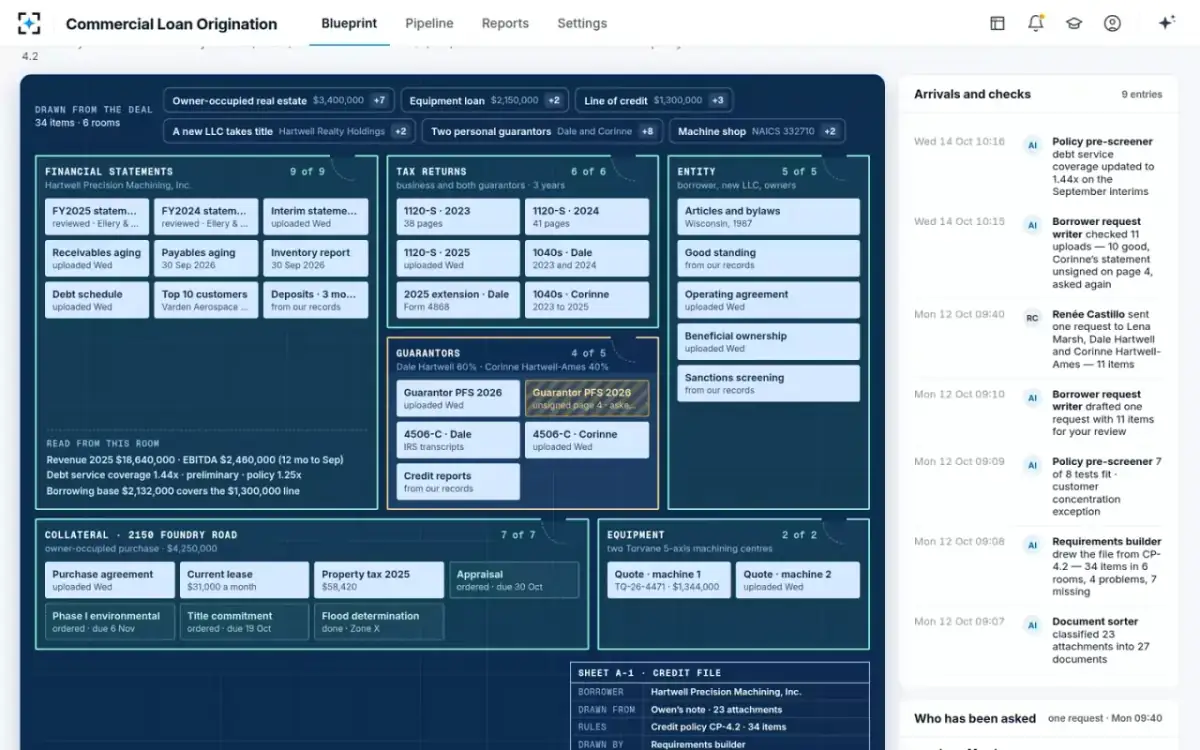Open the 1120-S 2024 tax return
Image resolution: width=1200 pixels, height=750 pixels.
(x=587, y=217)
